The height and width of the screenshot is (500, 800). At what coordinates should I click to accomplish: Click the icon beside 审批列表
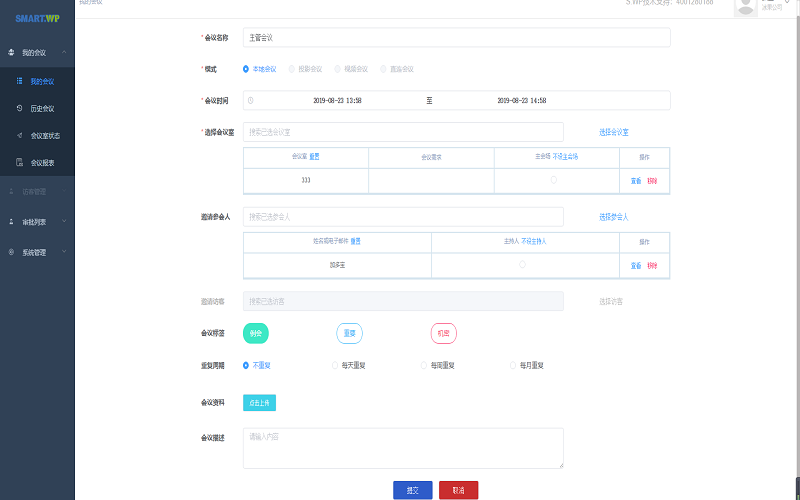(11, 221)
